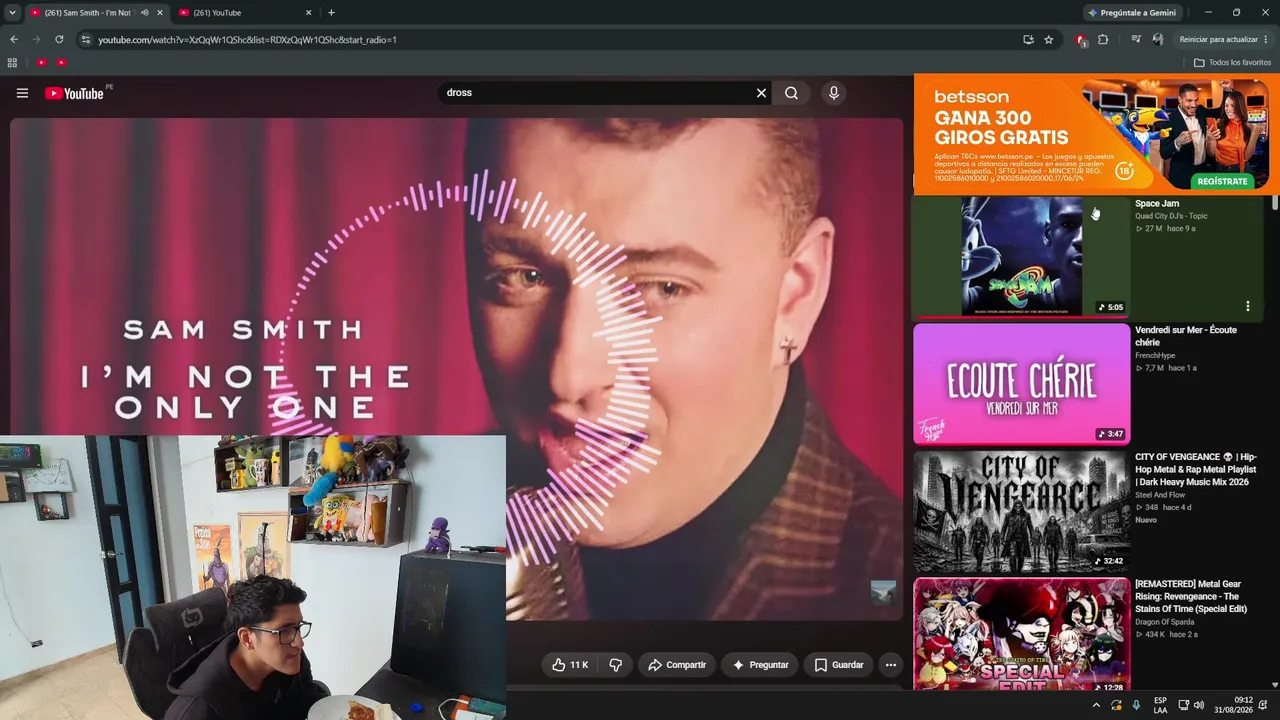The height and width of the screenshot is (720, 1280).
Task: Start voice search with the microphone
Action: (x=834, y=93)
